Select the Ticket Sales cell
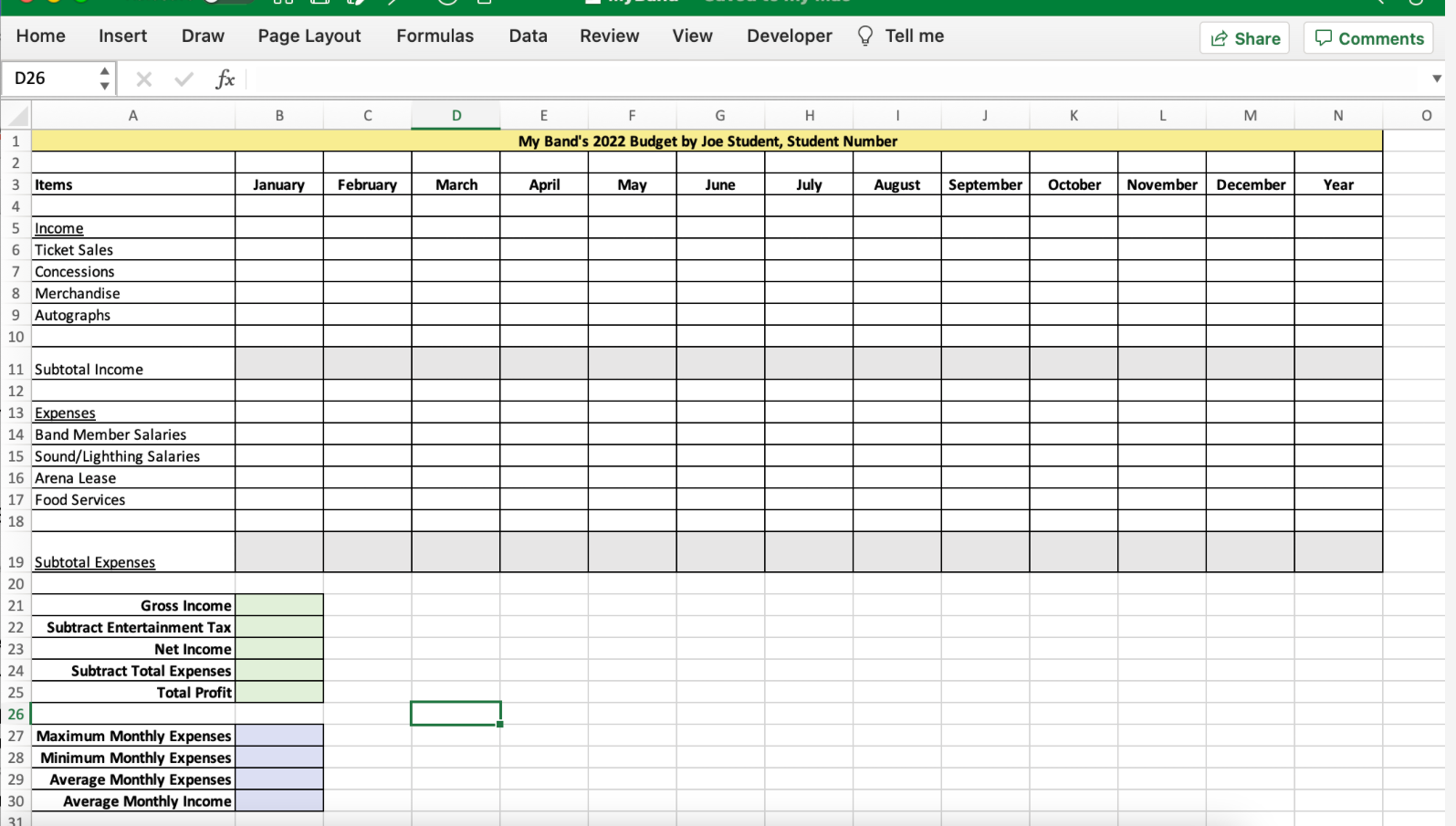This screenshot has height=826, width=1456. click(x=133, y=249)
